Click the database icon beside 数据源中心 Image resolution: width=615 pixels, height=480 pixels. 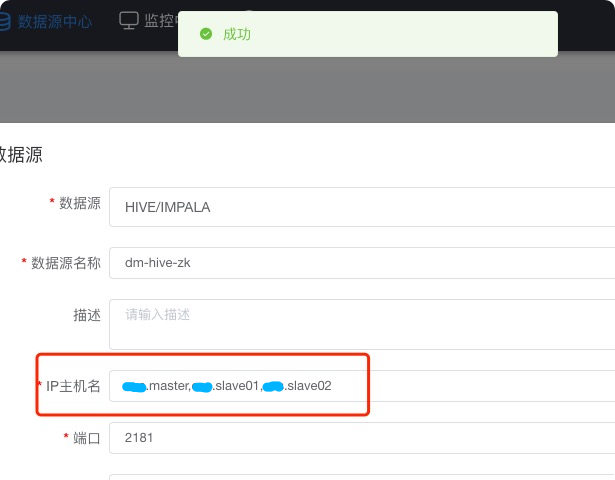tap(4, 21)
